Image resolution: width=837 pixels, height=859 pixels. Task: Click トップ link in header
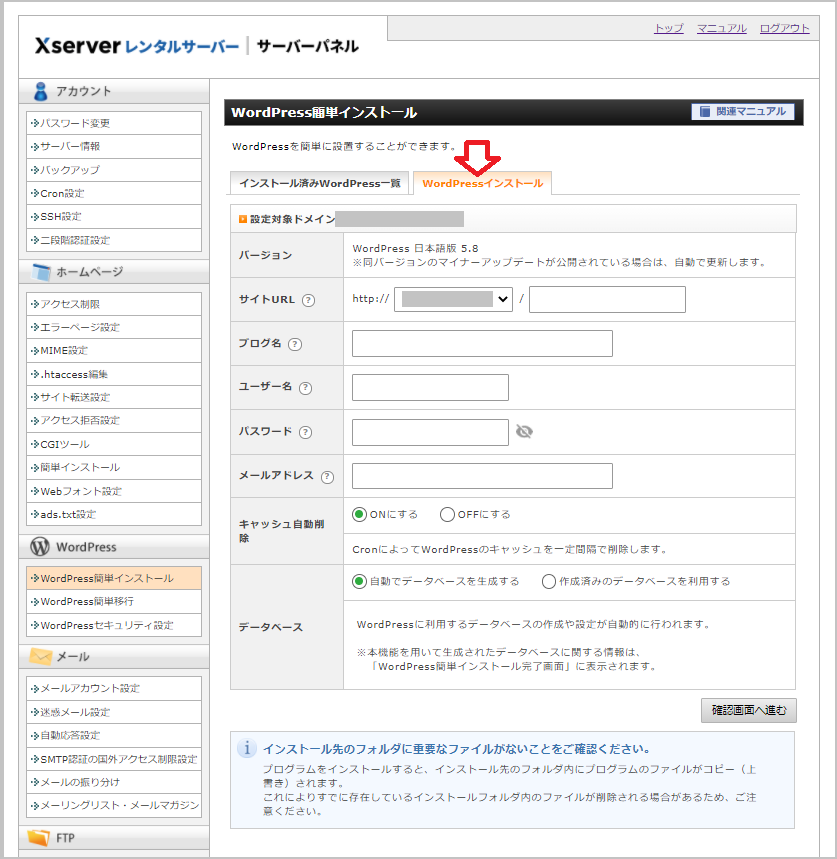[669, 28]
